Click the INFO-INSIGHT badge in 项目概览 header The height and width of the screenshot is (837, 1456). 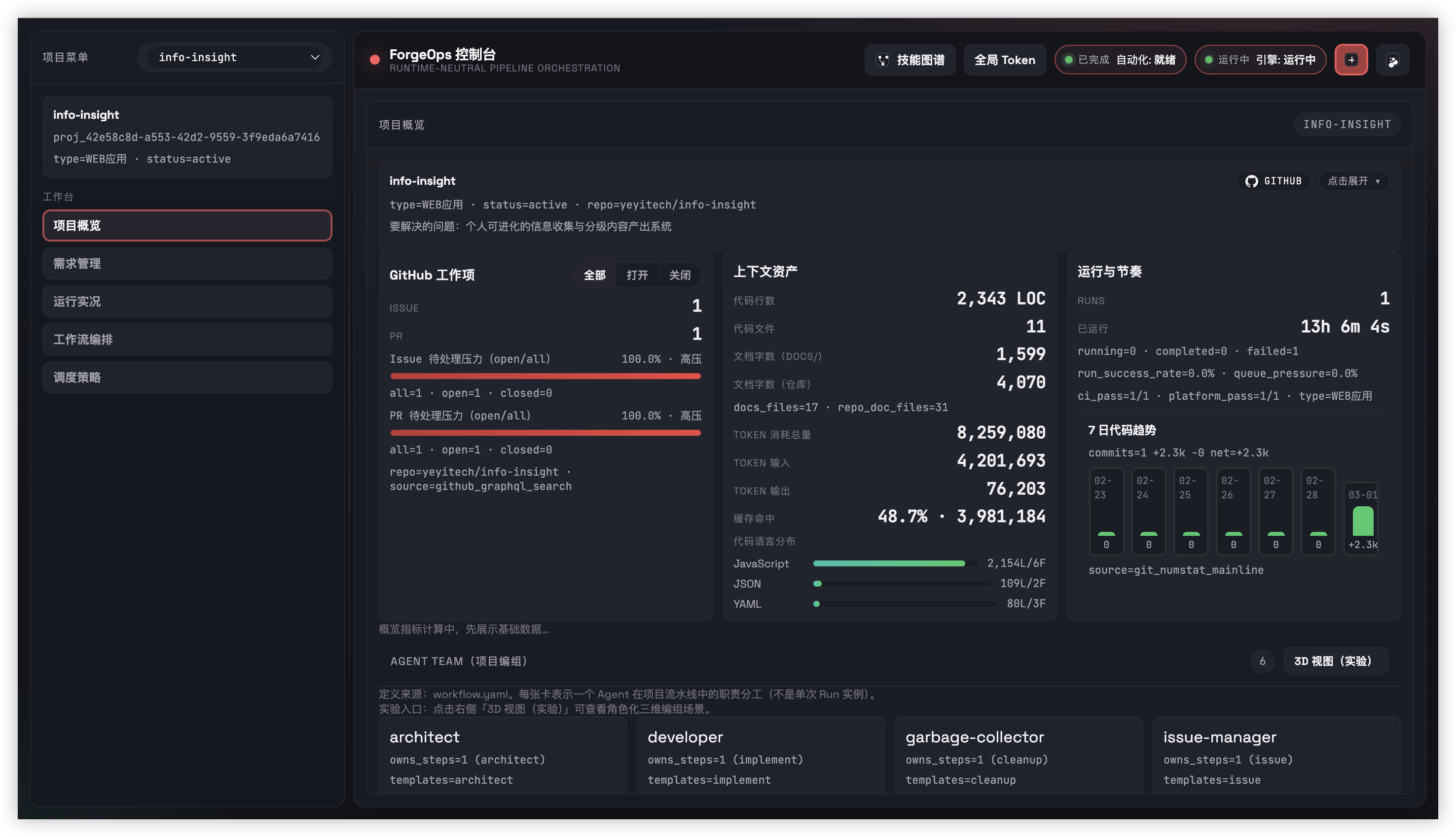click(1347, 124)
